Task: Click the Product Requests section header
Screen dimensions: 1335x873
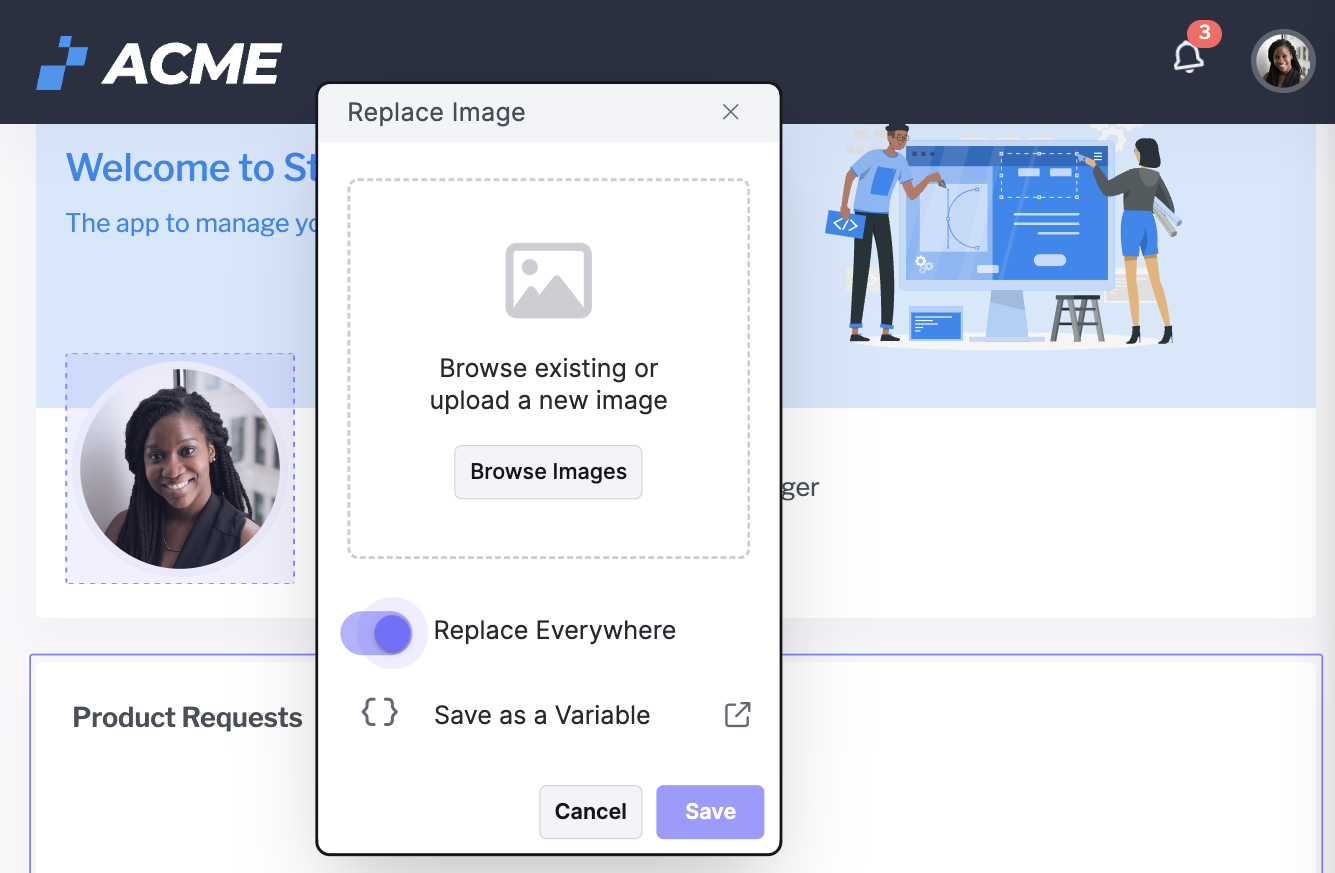Action: (187, 717)
